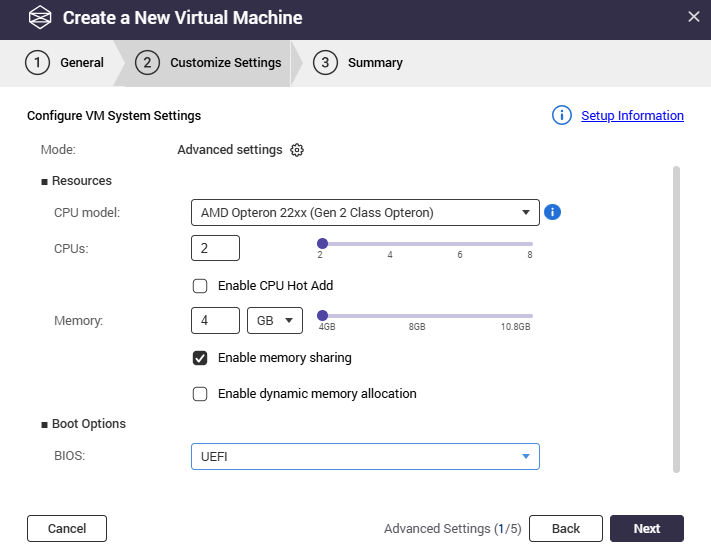Viewport: 711px width, 559px height.
Task: Close the Create a New Virtual Machine dialog
Action: click(694, 17)
